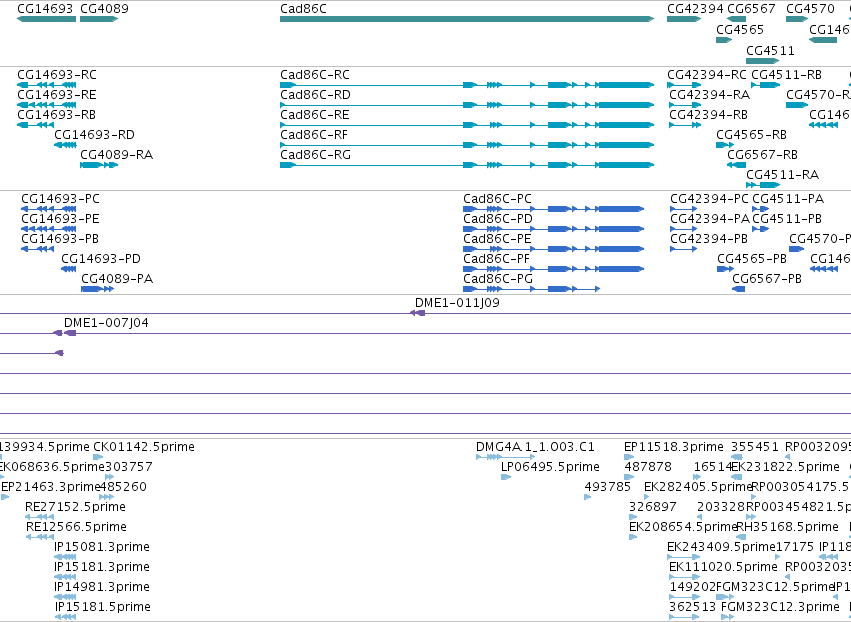Click the IP14981.3prime EST label
This screenshot has width=851, height=622.
[x=102, y=587]
